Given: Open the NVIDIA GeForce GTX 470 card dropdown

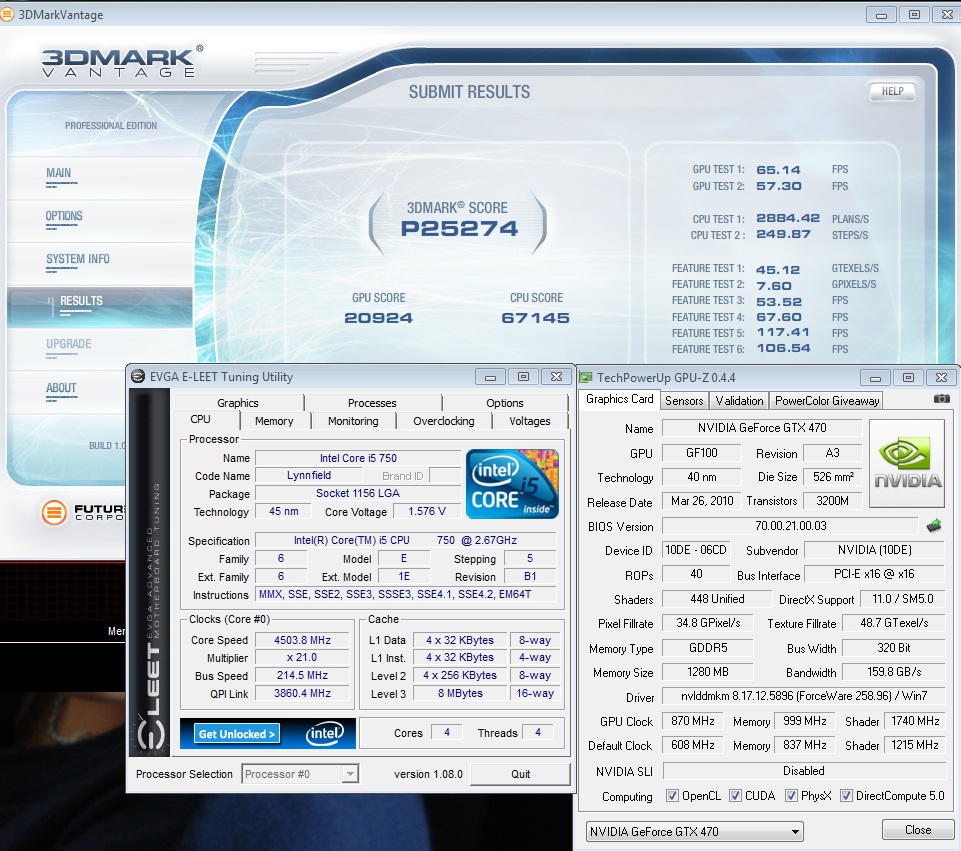Looking at the screenshot, I should (x=694, y=831).
